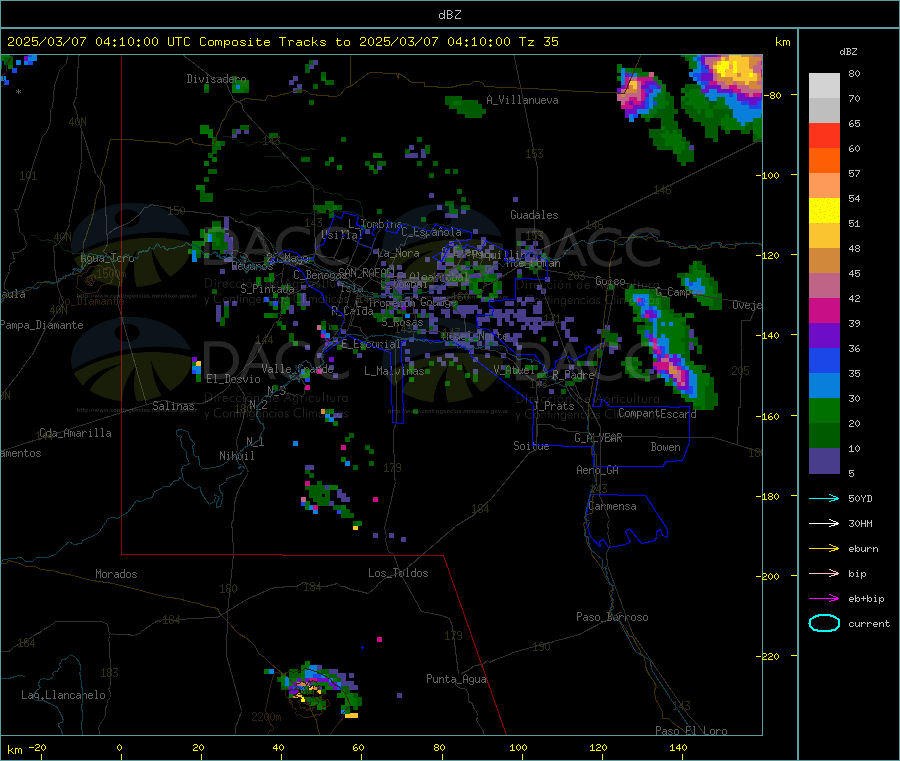Click the 'G_ALVEAR' map label
Screen dimensions: 900x761
[x=598, y=438]
